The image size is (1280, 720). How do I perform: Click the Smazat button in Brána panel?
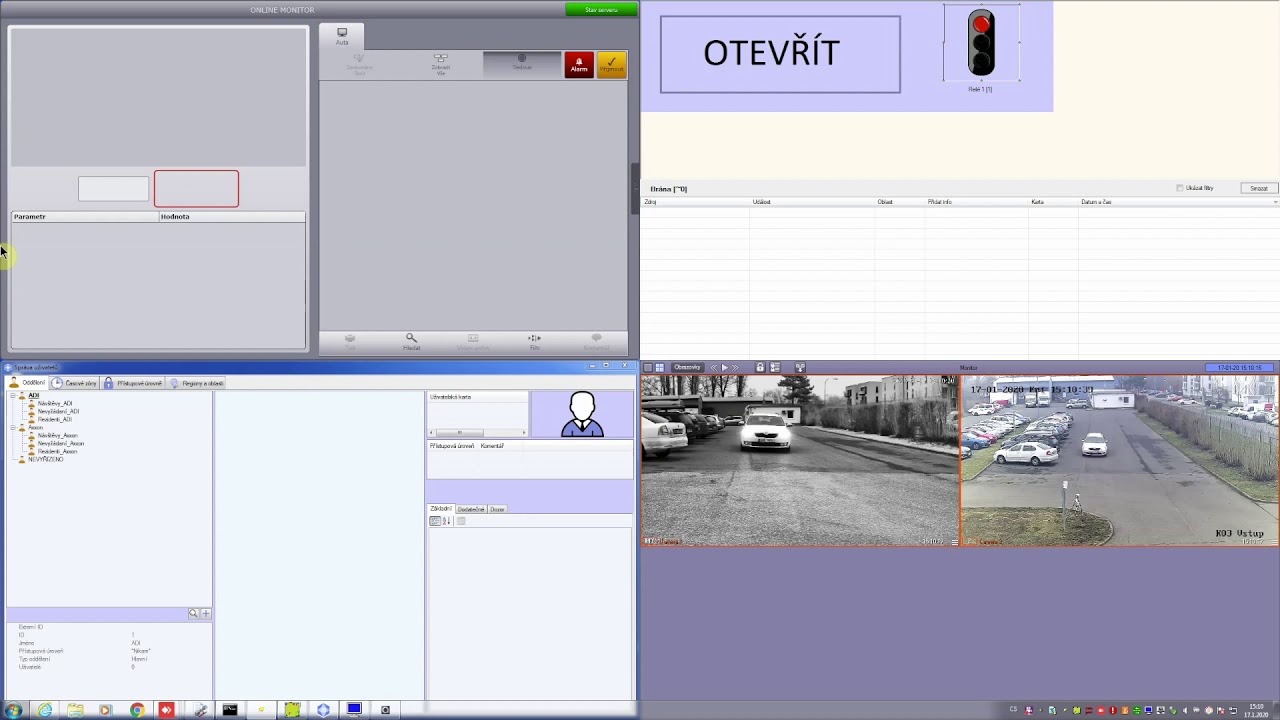[x=1258, y=188]
